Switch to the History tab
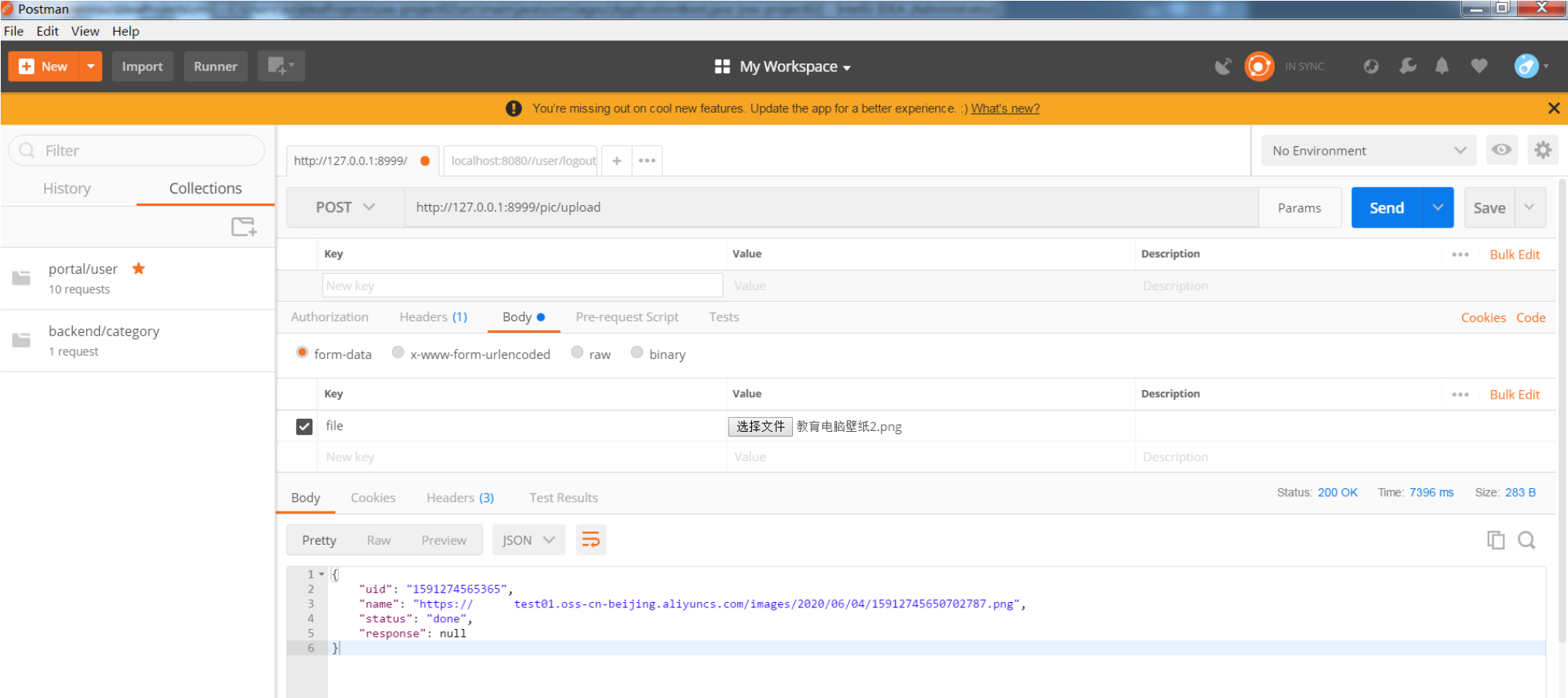 coord(67,188)
